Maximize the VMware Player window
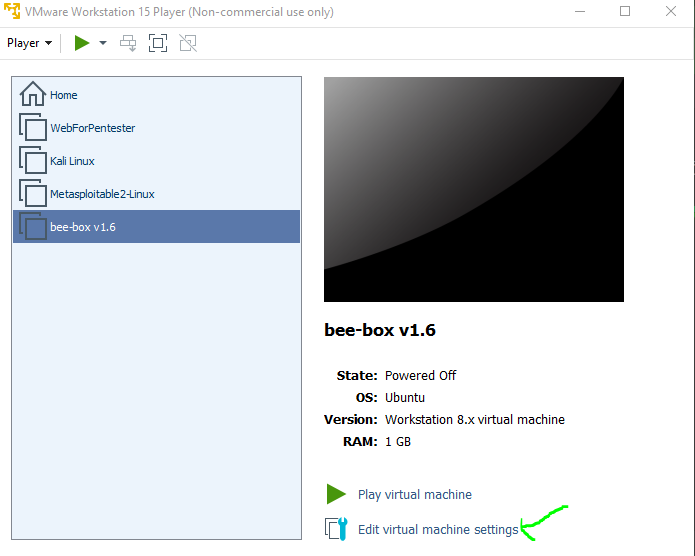The height and width of the screenshot is (556, 695). click(625, 12)
